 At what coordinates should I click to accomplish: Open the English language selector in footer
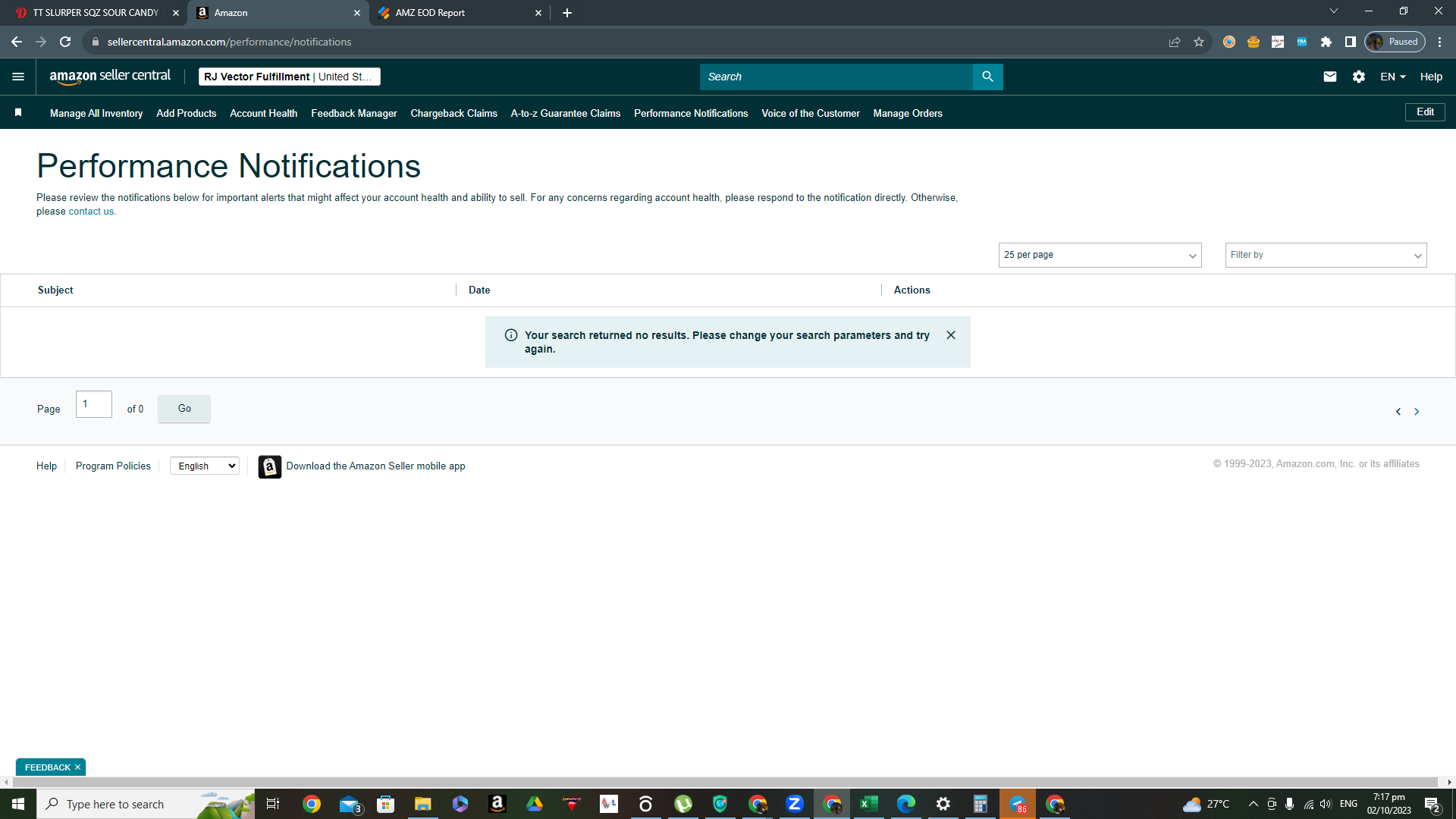(x=205, y=466)
